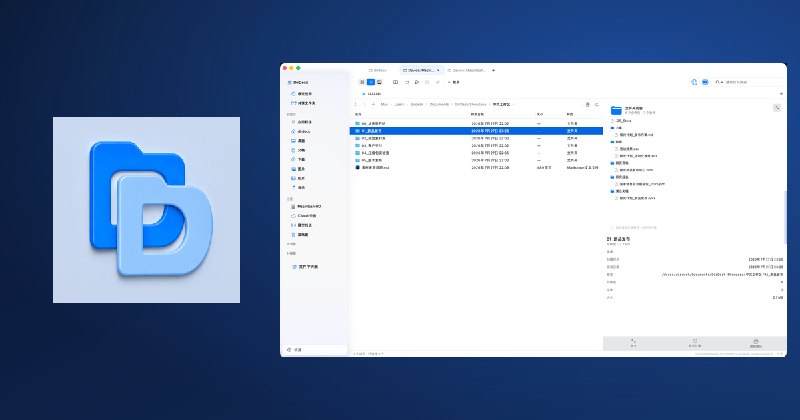
Task: Select the .md Markdown file row
Action: pyautogui.click(x=477, y=167)
